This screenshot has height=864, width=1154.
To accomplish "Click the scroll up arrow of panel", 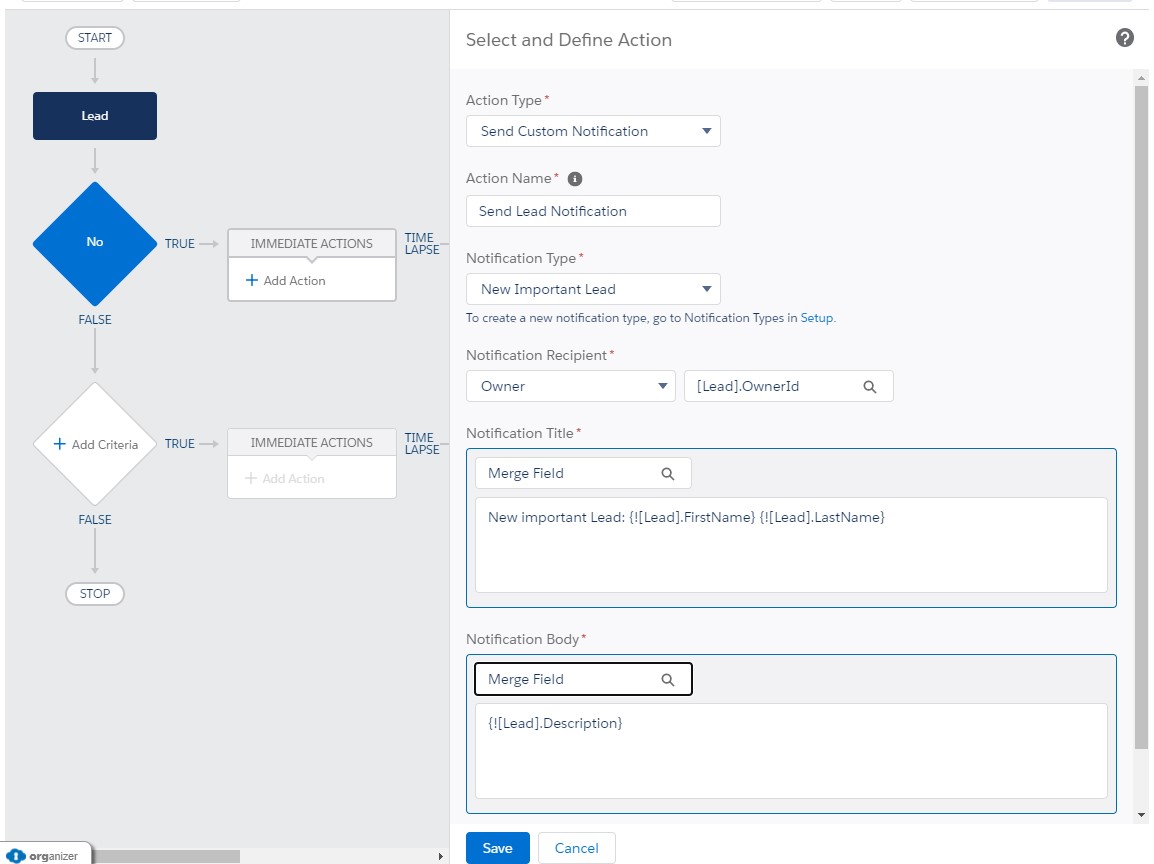I will (1141, 77).
